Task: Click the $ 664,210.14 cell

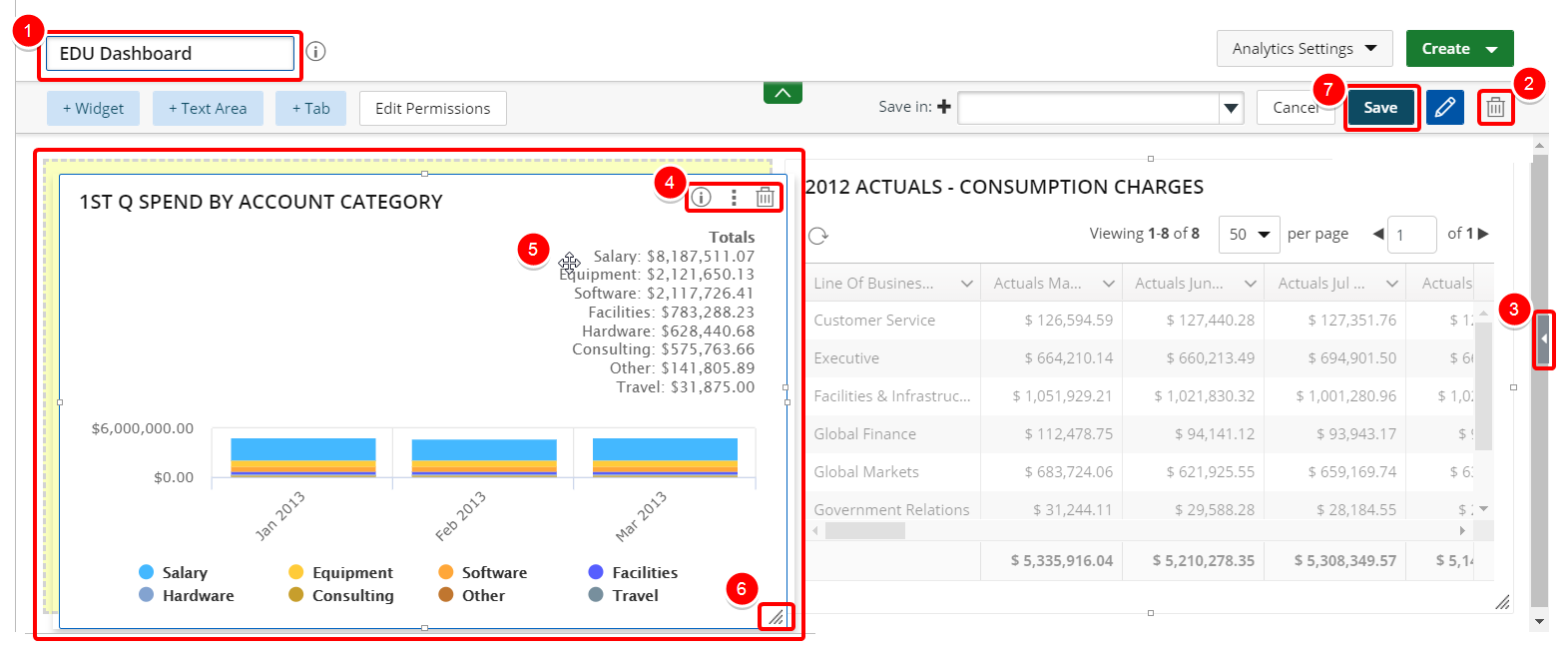Action: click(x=1068, y=358)
